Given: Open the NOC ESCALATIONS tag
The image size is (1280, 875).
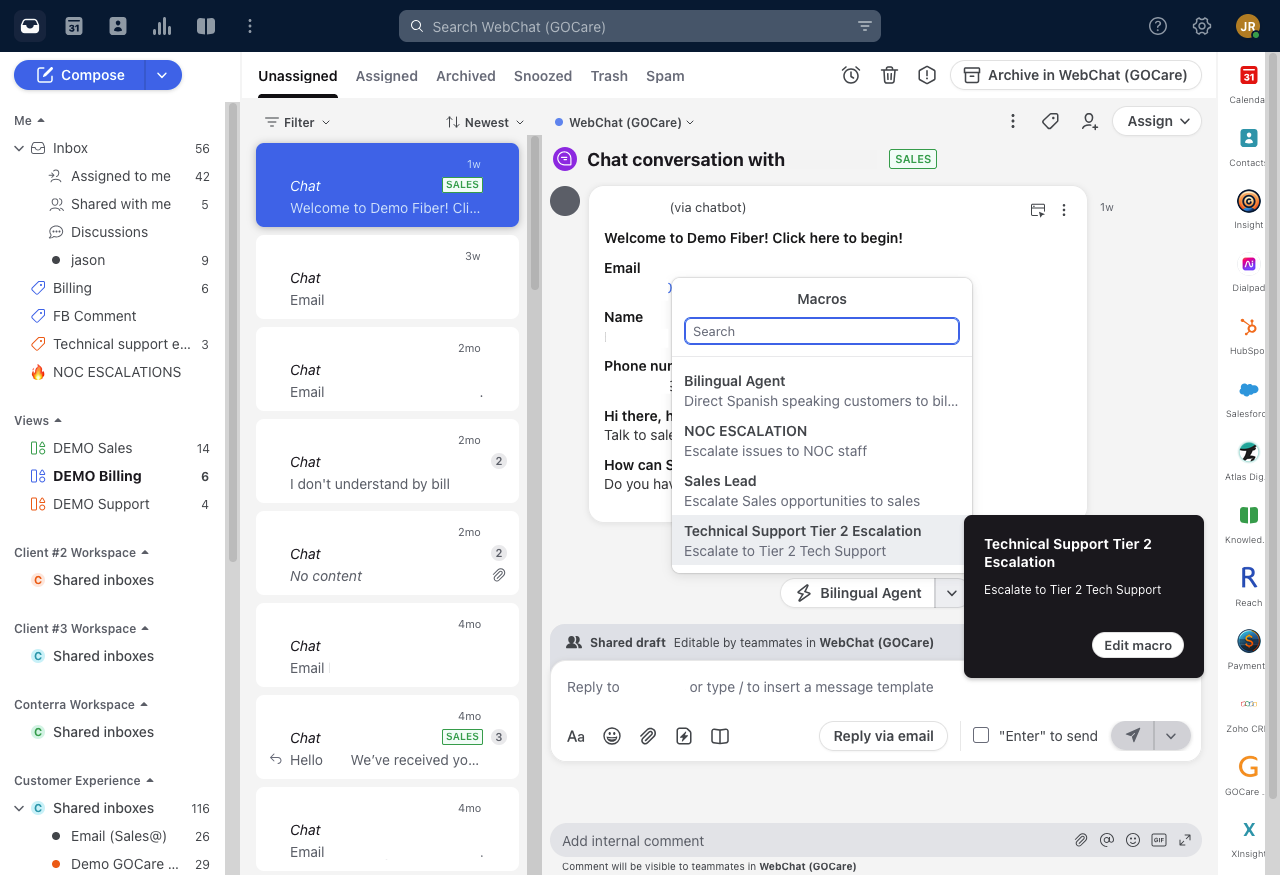Looking at the screenshot, I should point(117,372).
